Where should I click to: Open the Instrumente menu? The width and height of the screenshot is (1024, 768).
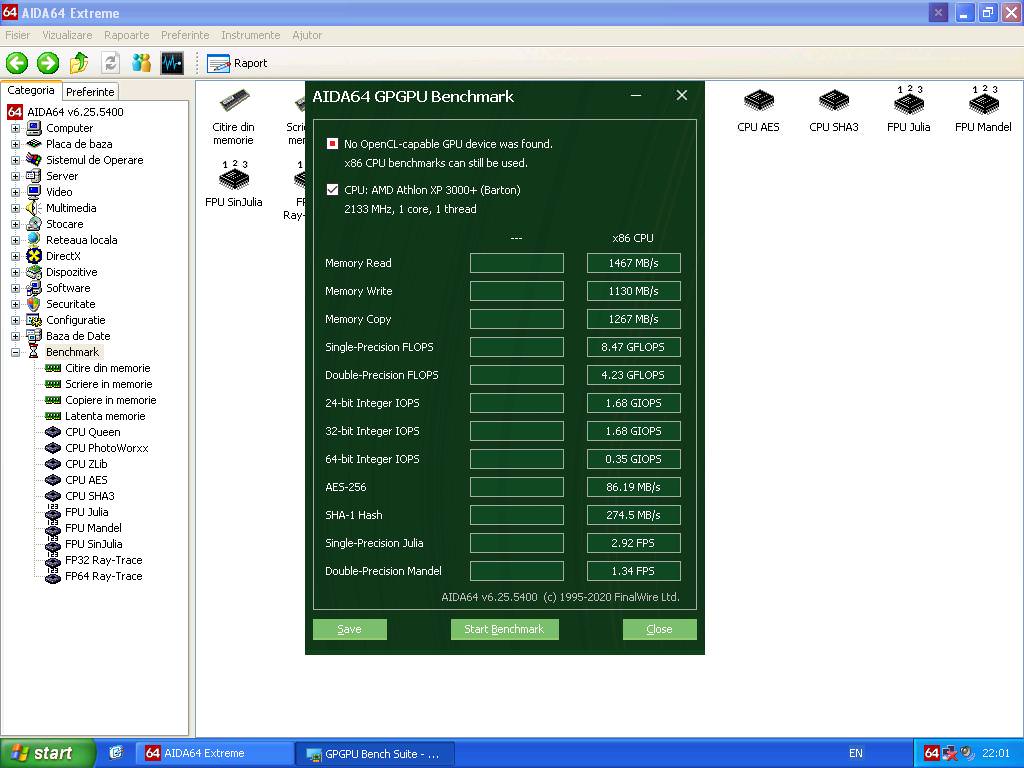point(251,35)
